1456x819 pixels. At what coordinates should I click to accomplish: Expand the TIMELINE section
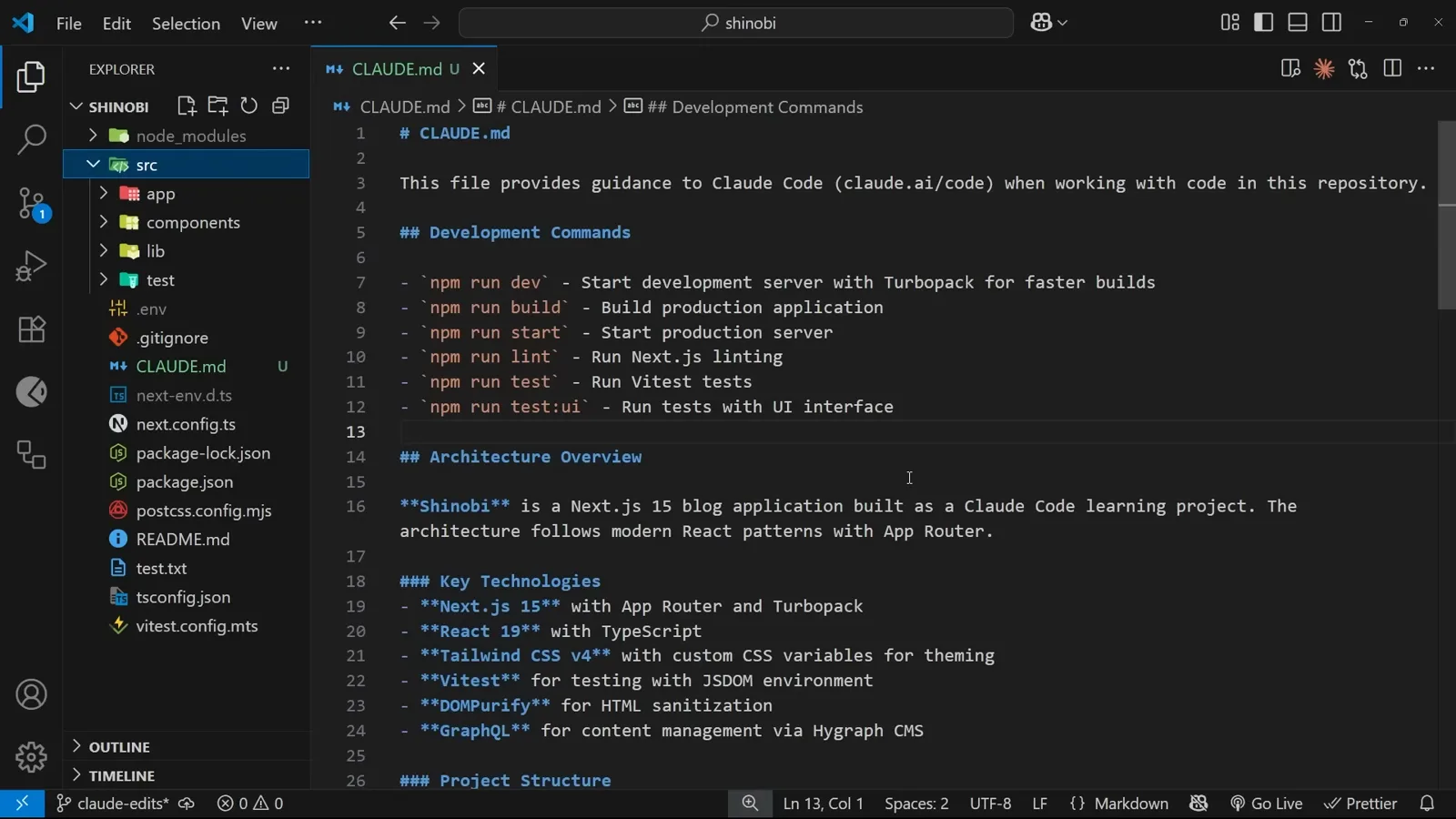click(187, 776)
